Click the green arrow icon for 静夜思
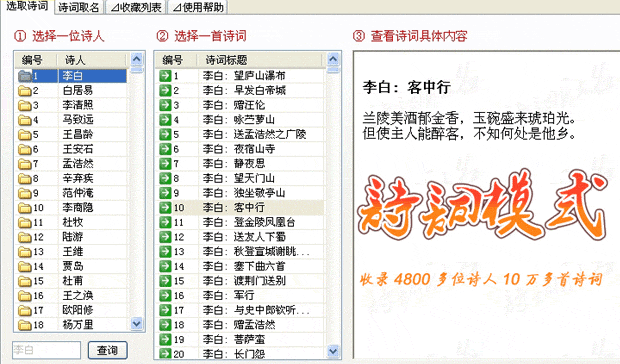 165,164
